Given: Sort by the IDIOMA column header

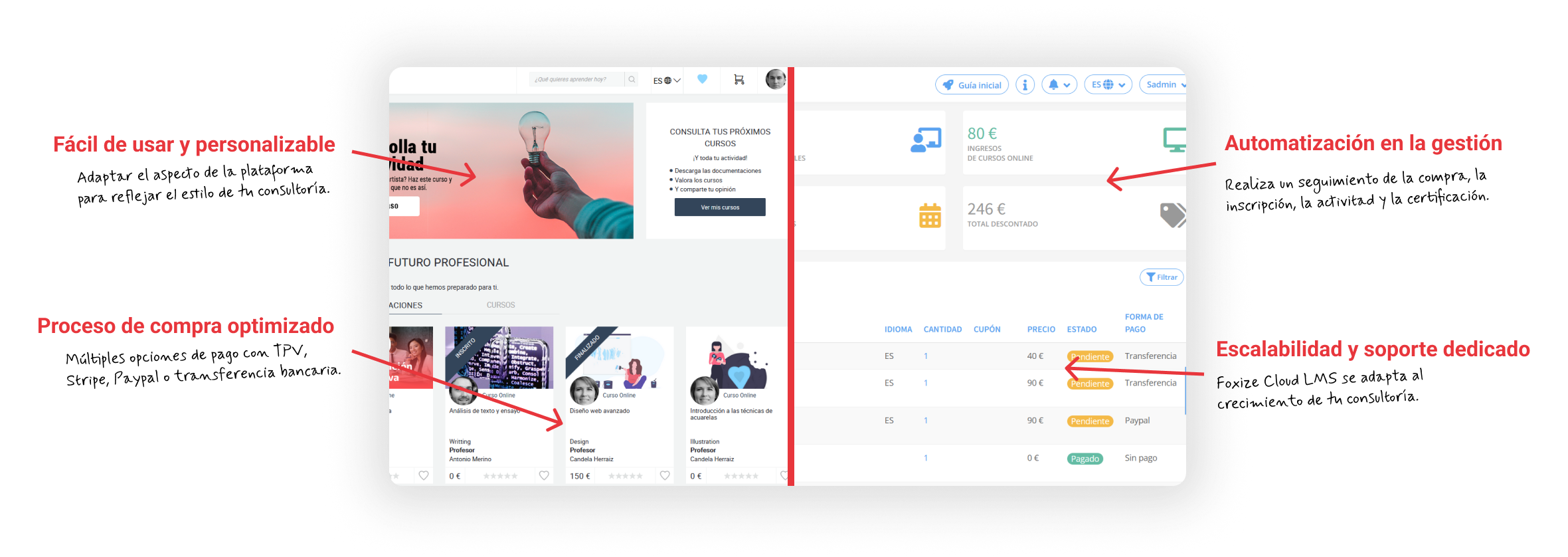Looking at the screenshot, I should click(x=898, y=330).
